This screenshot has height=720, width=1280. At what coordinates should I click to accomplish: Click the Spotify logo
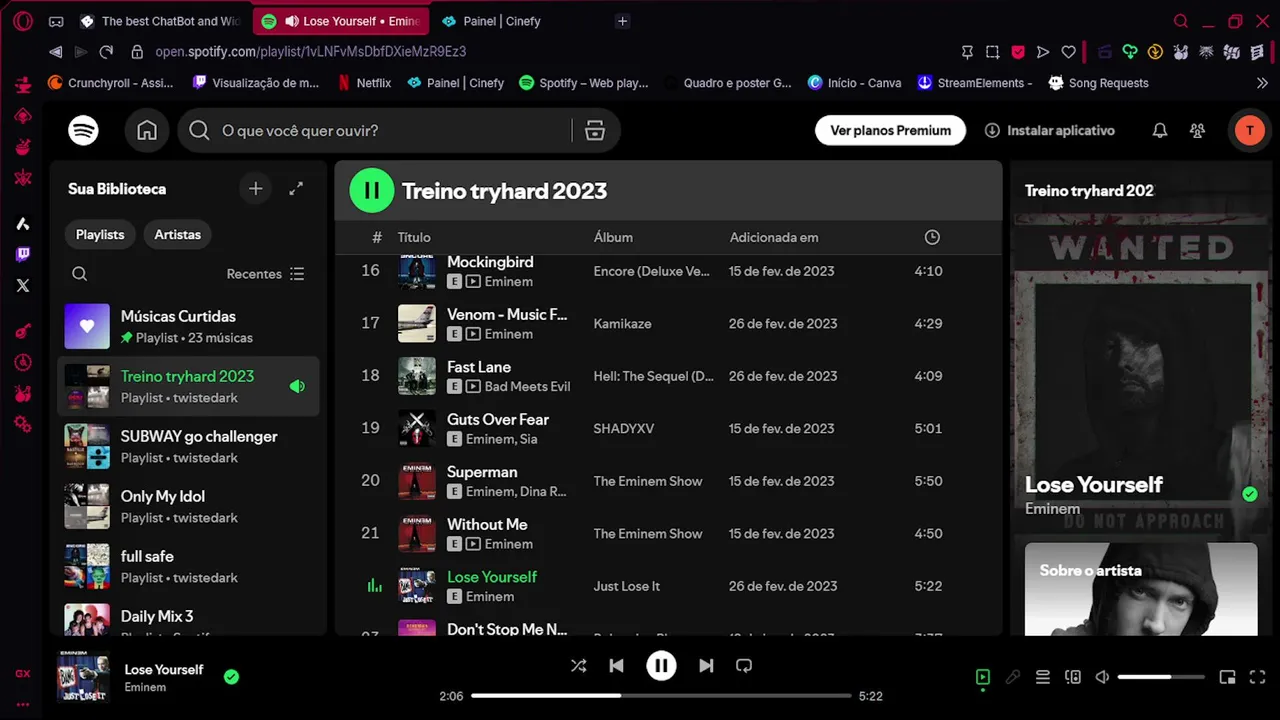[x=83, y=130]
